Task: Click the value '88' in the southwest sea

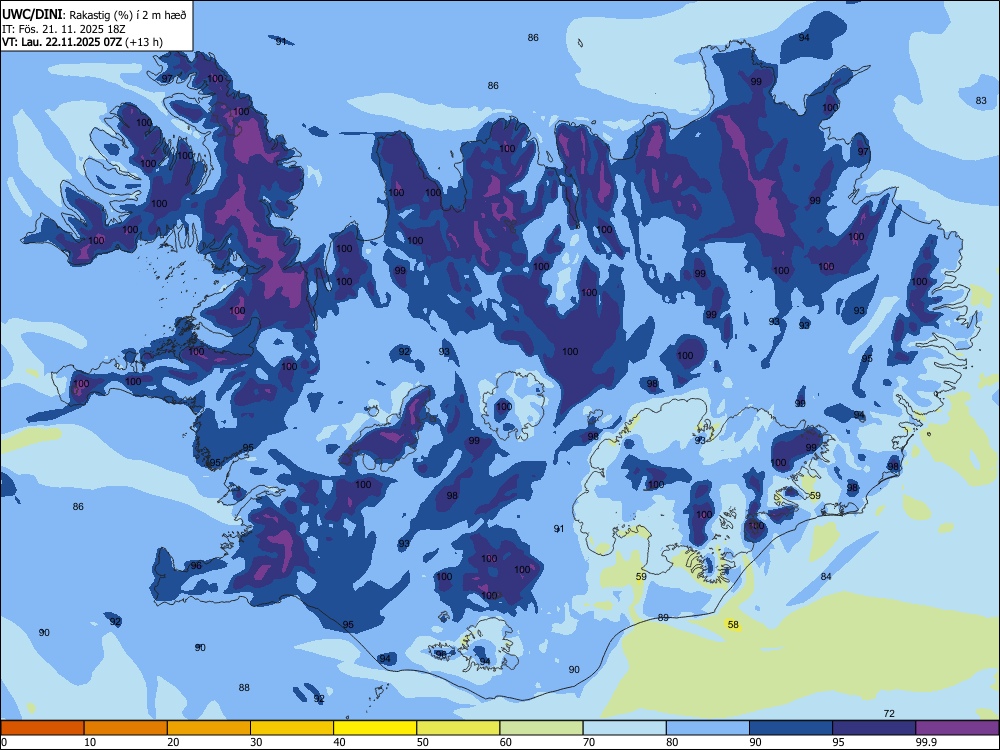Action: [x=244, y=688]
